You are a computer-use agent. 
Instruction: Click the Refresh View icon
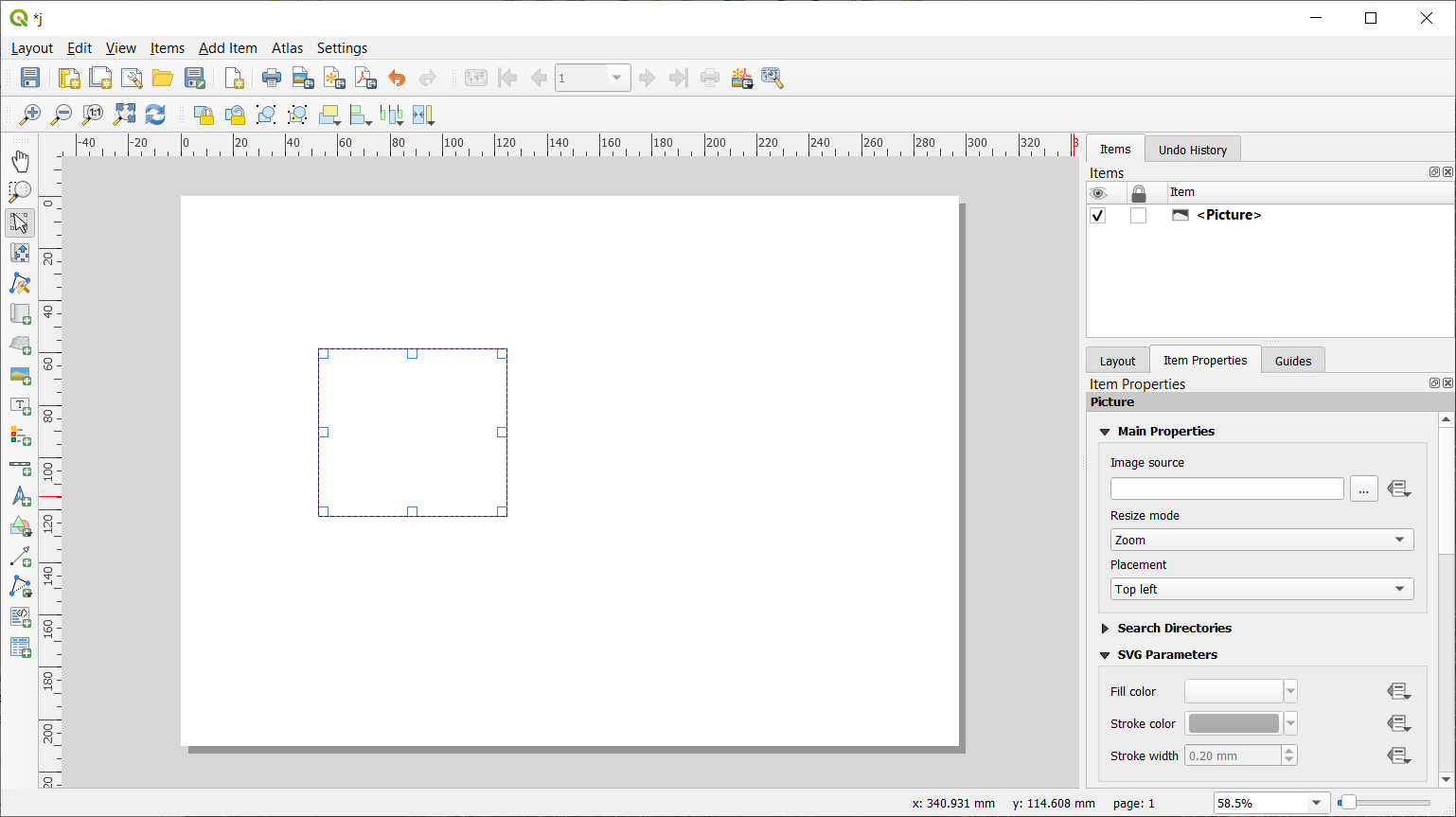(x=155, y=115)
